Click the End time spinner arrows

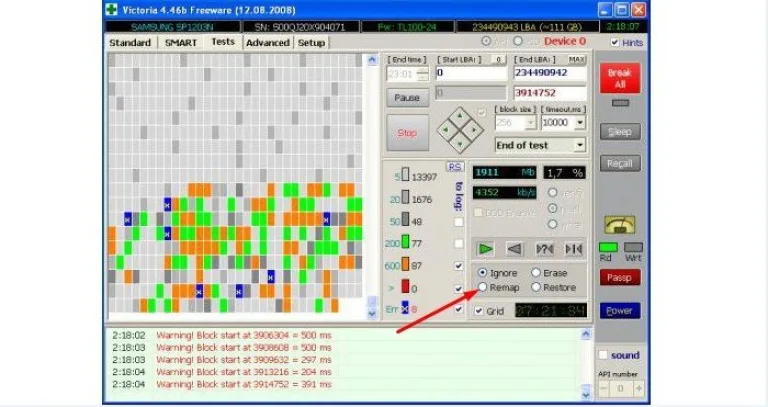click(x=423, y=74)
